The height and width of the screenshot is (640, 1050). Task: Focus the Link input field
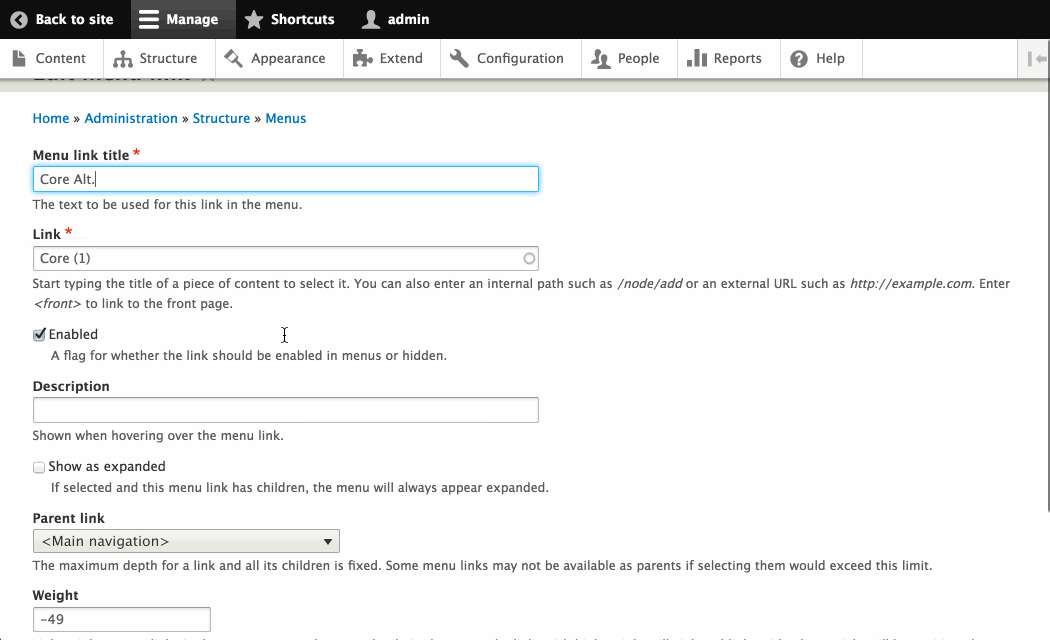286,258
